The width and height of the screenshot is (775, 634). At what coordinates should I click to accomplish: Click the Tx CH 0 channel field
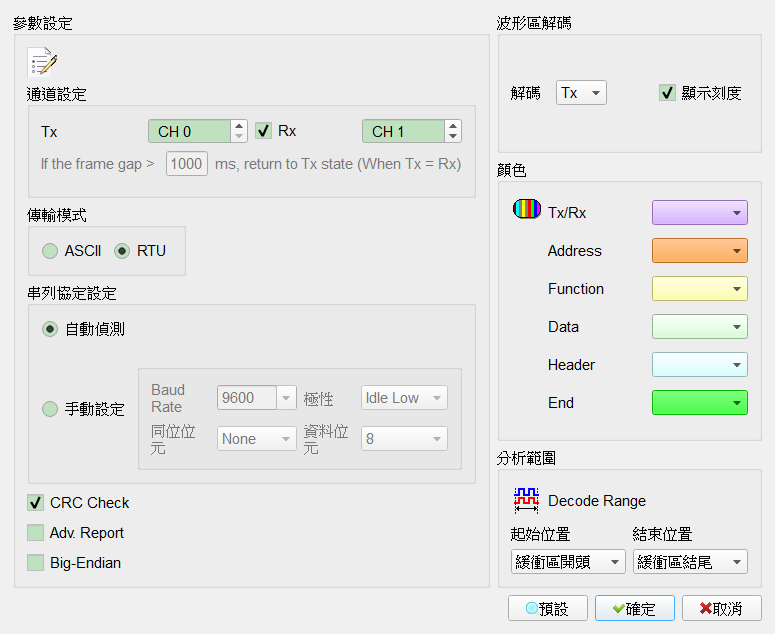point(189,131)
